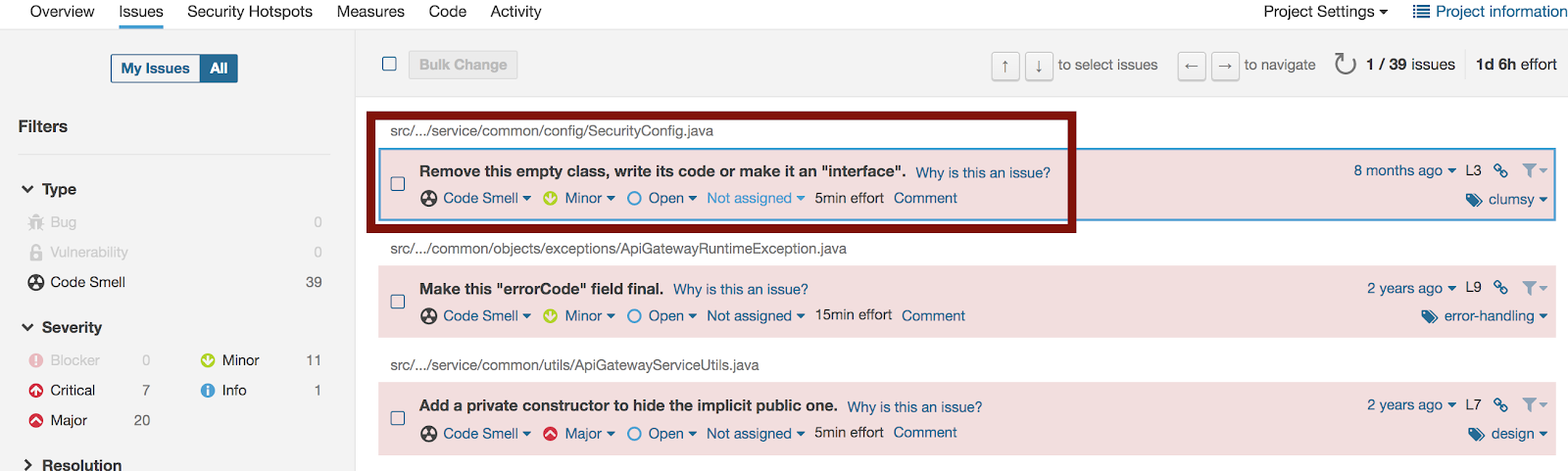Viewport: 1568px width, 471px height.
Task: Switch to the Security Hotspots tab
Action: [x=250, y=12]
